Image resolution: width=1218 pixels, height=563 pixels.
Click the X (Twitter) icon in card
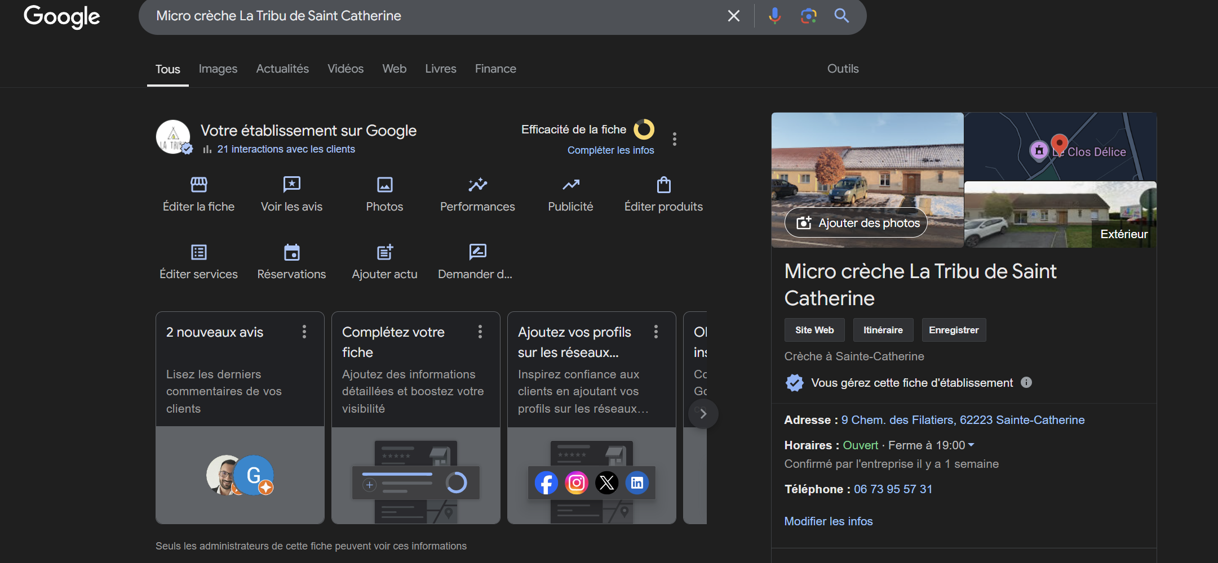click(606, 483)
